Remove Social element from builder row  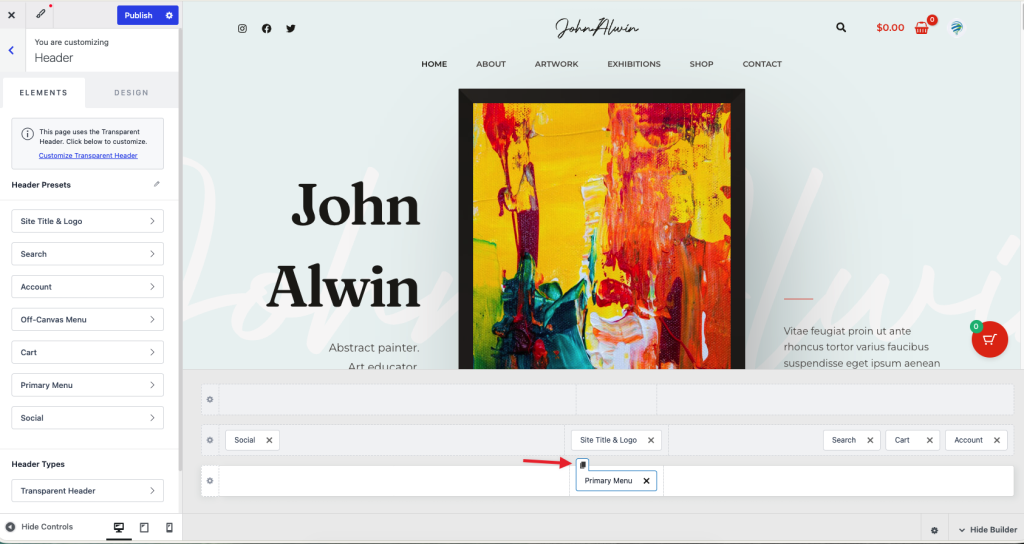[x=269, y=440]
